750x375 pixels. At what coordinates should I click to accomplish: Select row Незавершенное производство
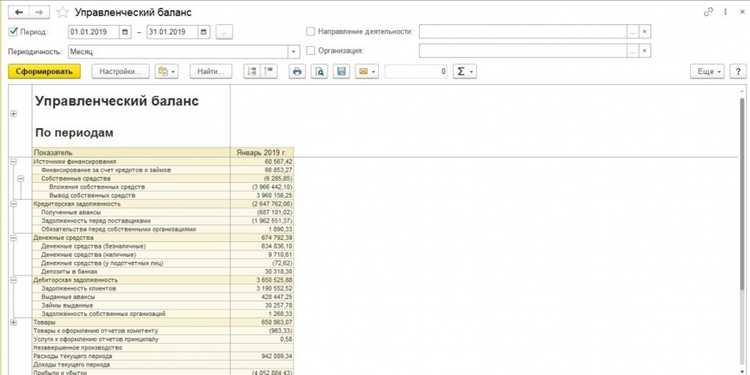163,348
